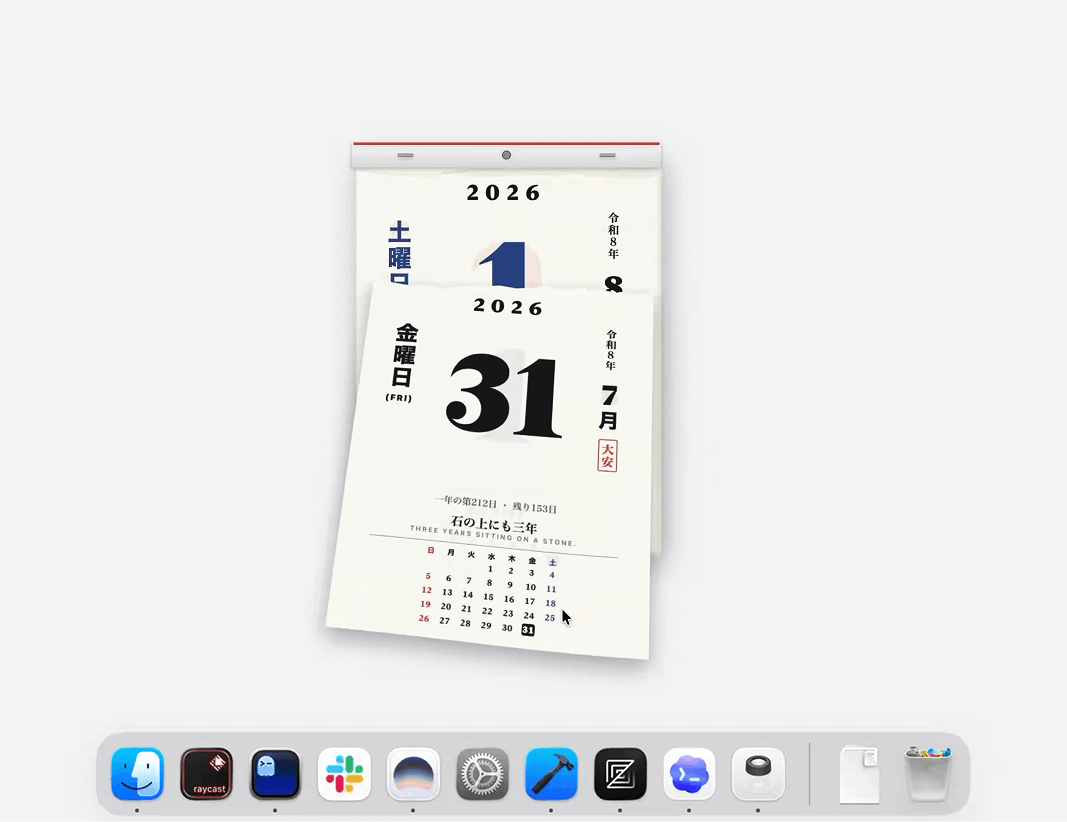Click 2026 on the front calendar page
This screenshot has width=1067, height=822.
pos(508,307)
